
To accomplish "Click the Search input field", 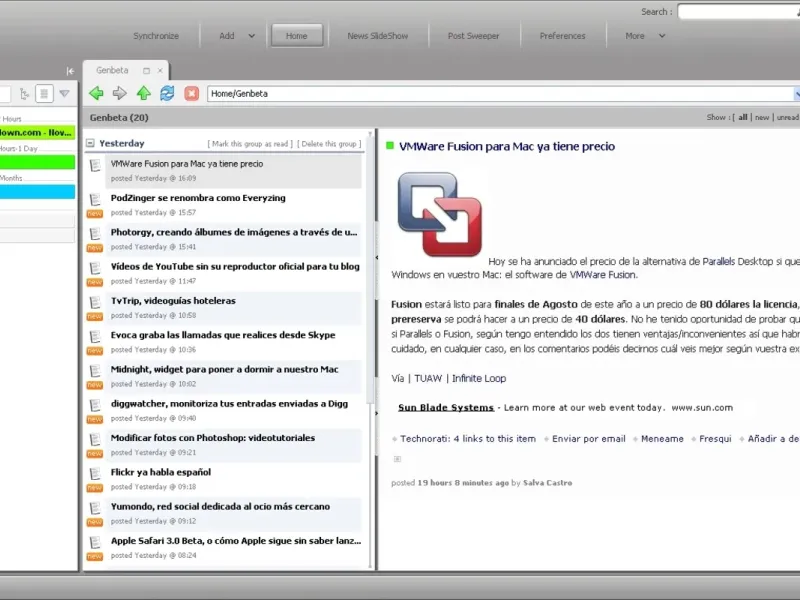I will click(x=739, y=12).
